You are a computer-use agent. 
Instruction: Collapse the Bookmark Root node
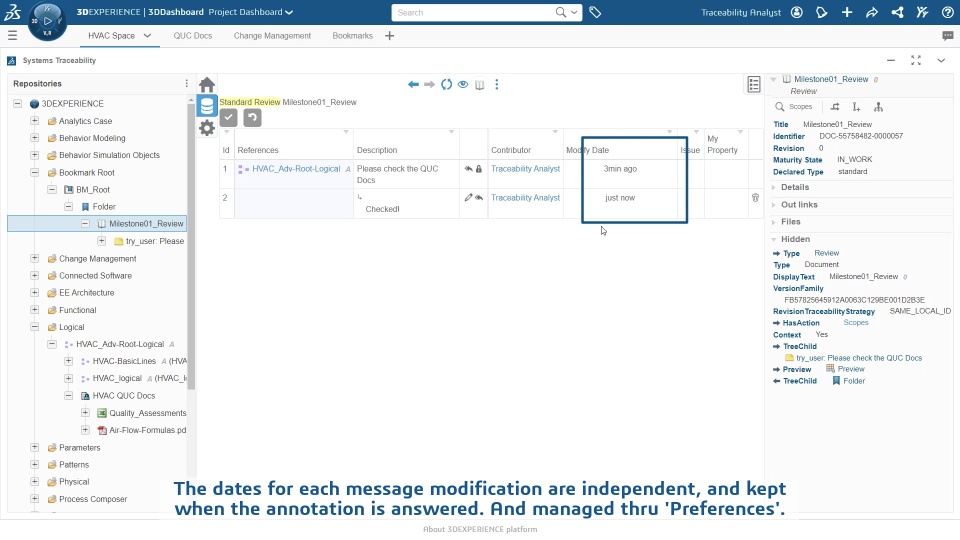(x=35, y=172)
